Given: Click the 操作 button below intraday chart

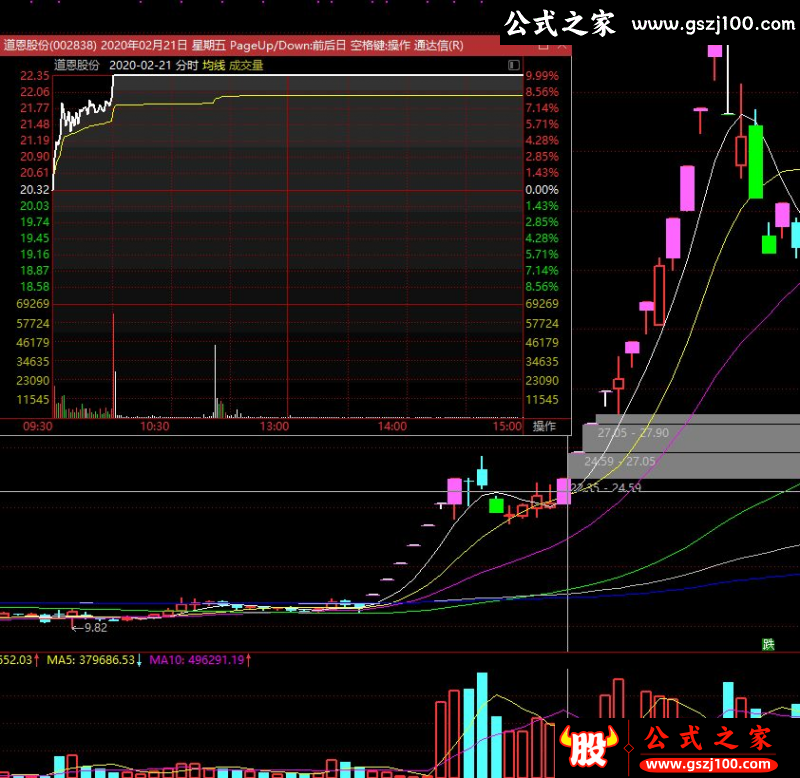Looking at the screenshot, I should (x=544, y=426).
